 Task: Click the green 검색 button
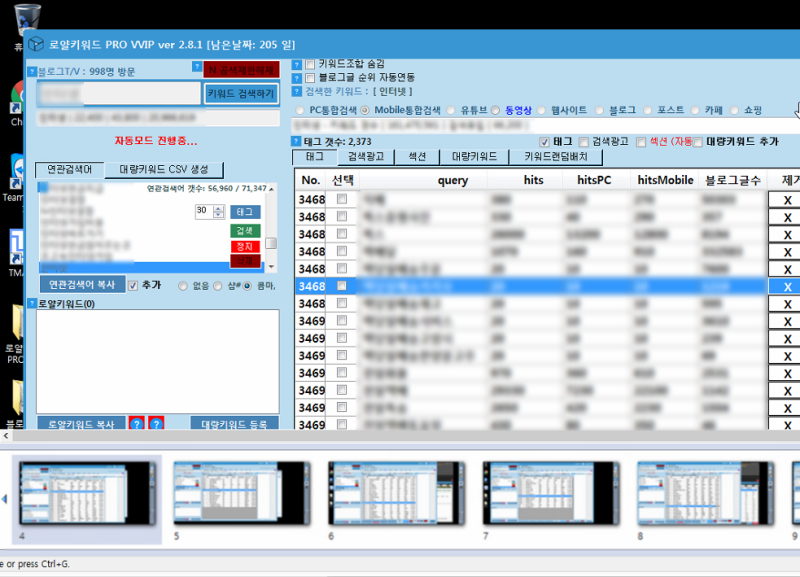click(x=245, y=231)
